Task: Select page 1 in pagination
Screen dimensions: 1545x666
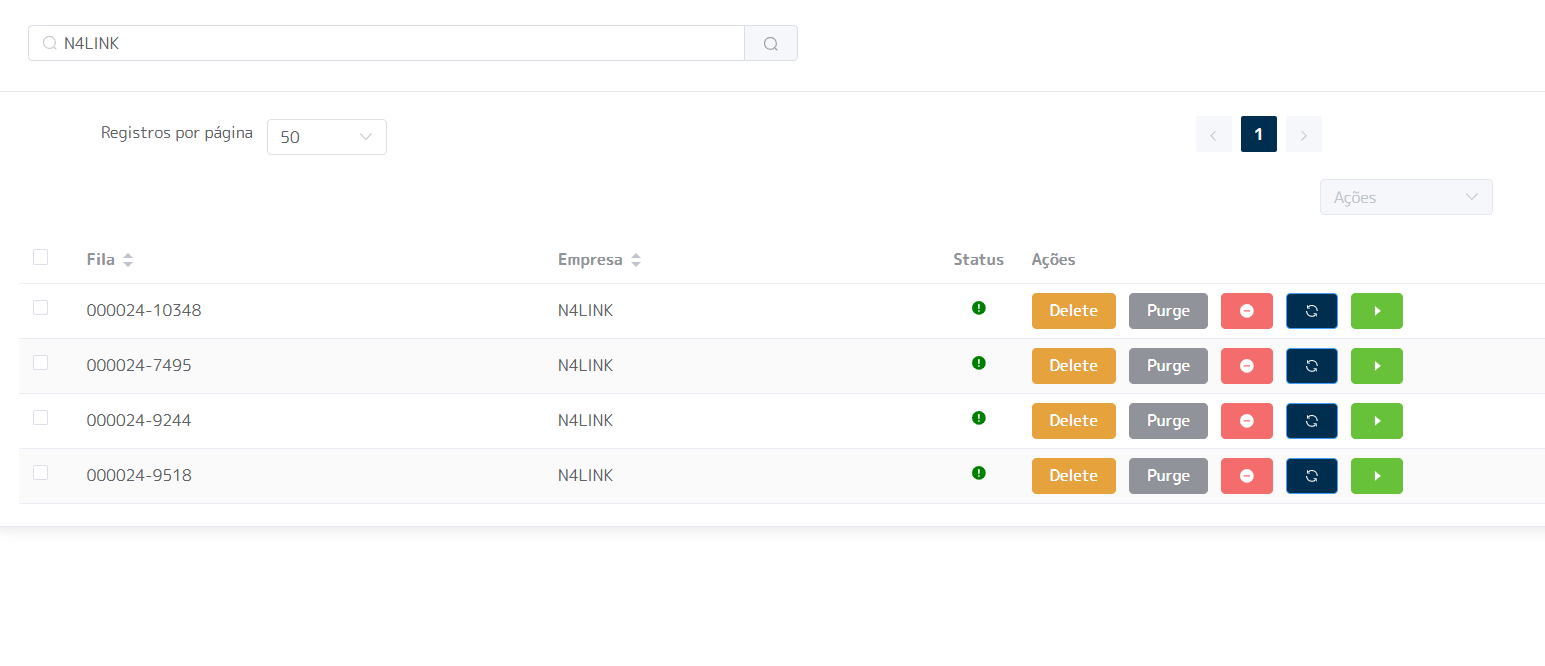Action: [1259, 134]
